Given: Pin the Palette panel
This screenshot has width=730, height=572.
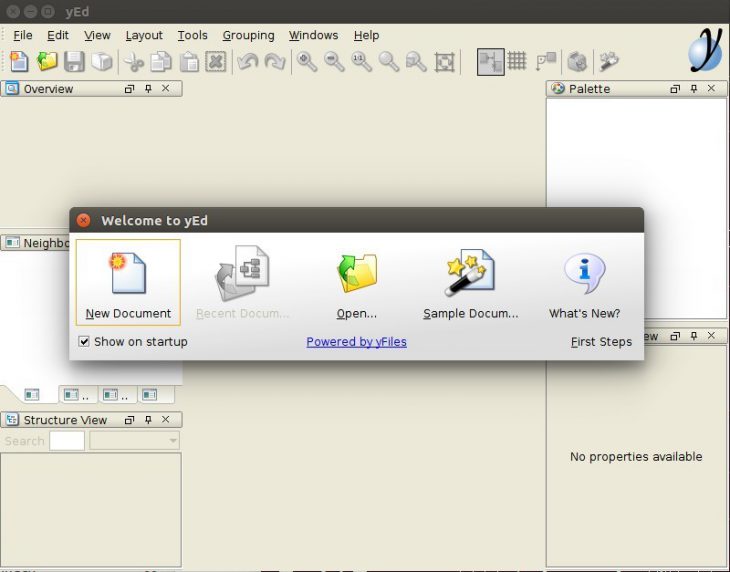Looking at the screenshot, I should pos(694,88).
